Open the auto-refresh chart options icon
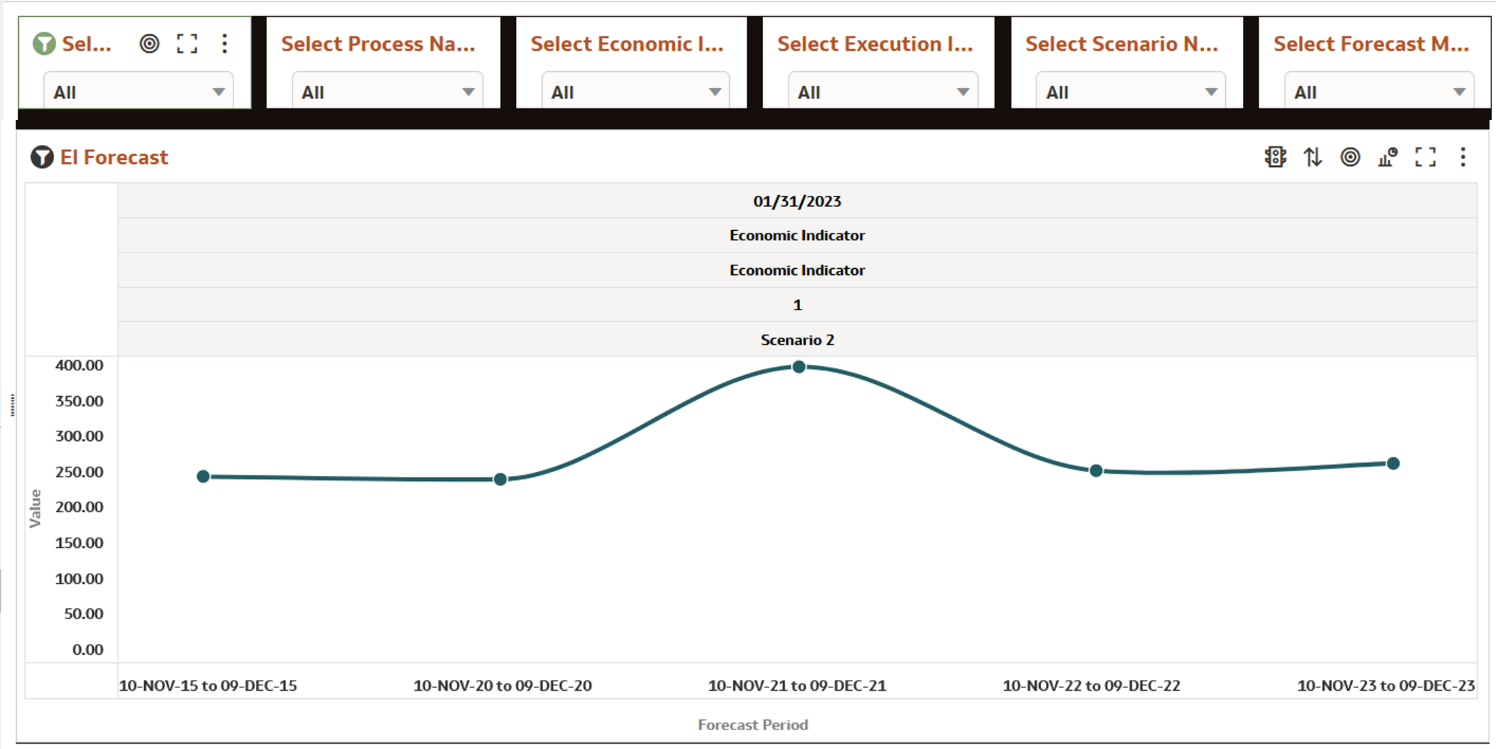The width and height of the screenshot is (1496, 749). 1386,157
